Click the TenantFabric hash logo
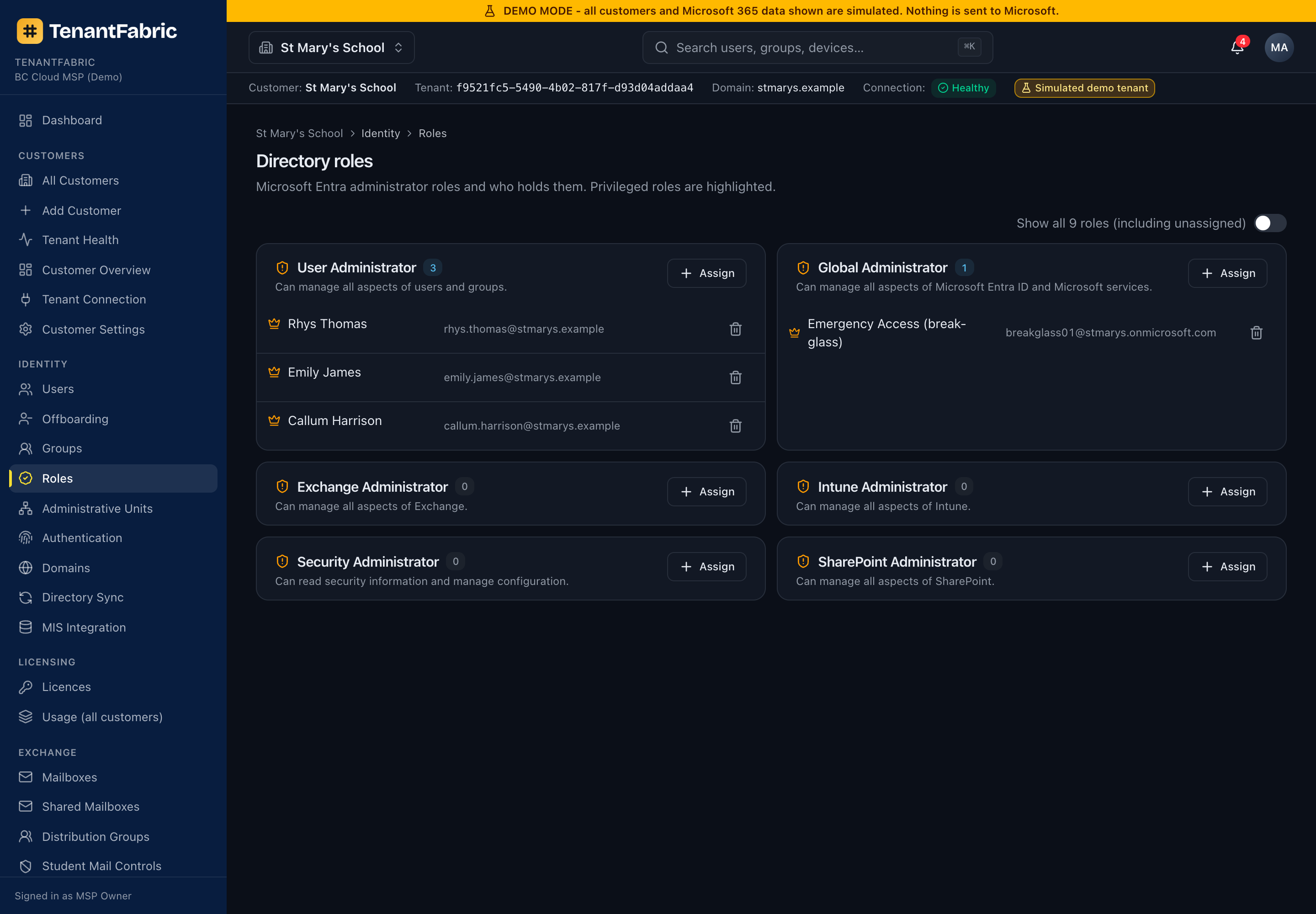This screenshot has width=1316, height=914. [x=30, y=31]
